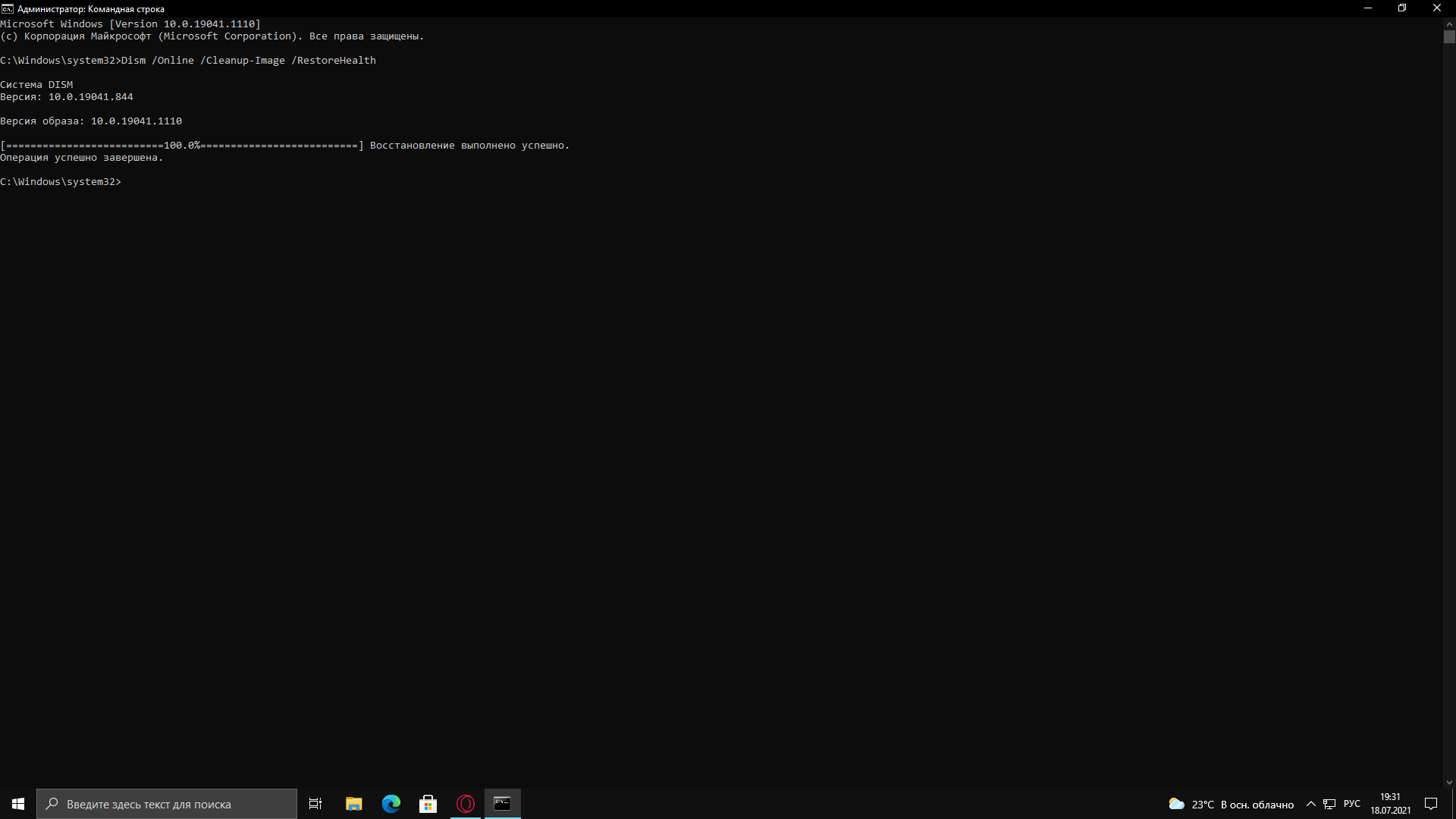
Task: Open the Windows Start menu
Action: click(x=18, y=804)
